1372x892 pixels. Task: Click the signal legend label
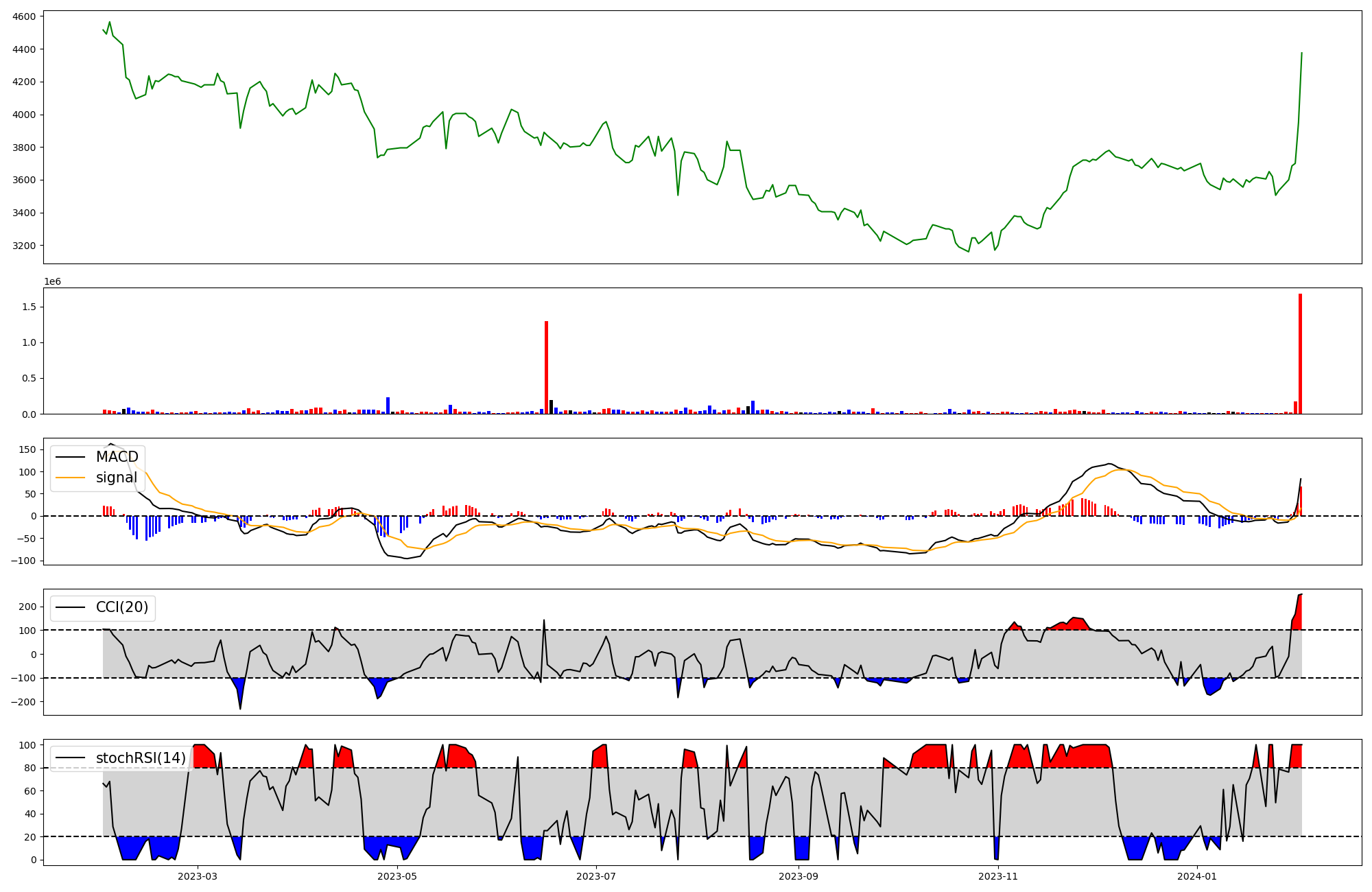point(117,478)
